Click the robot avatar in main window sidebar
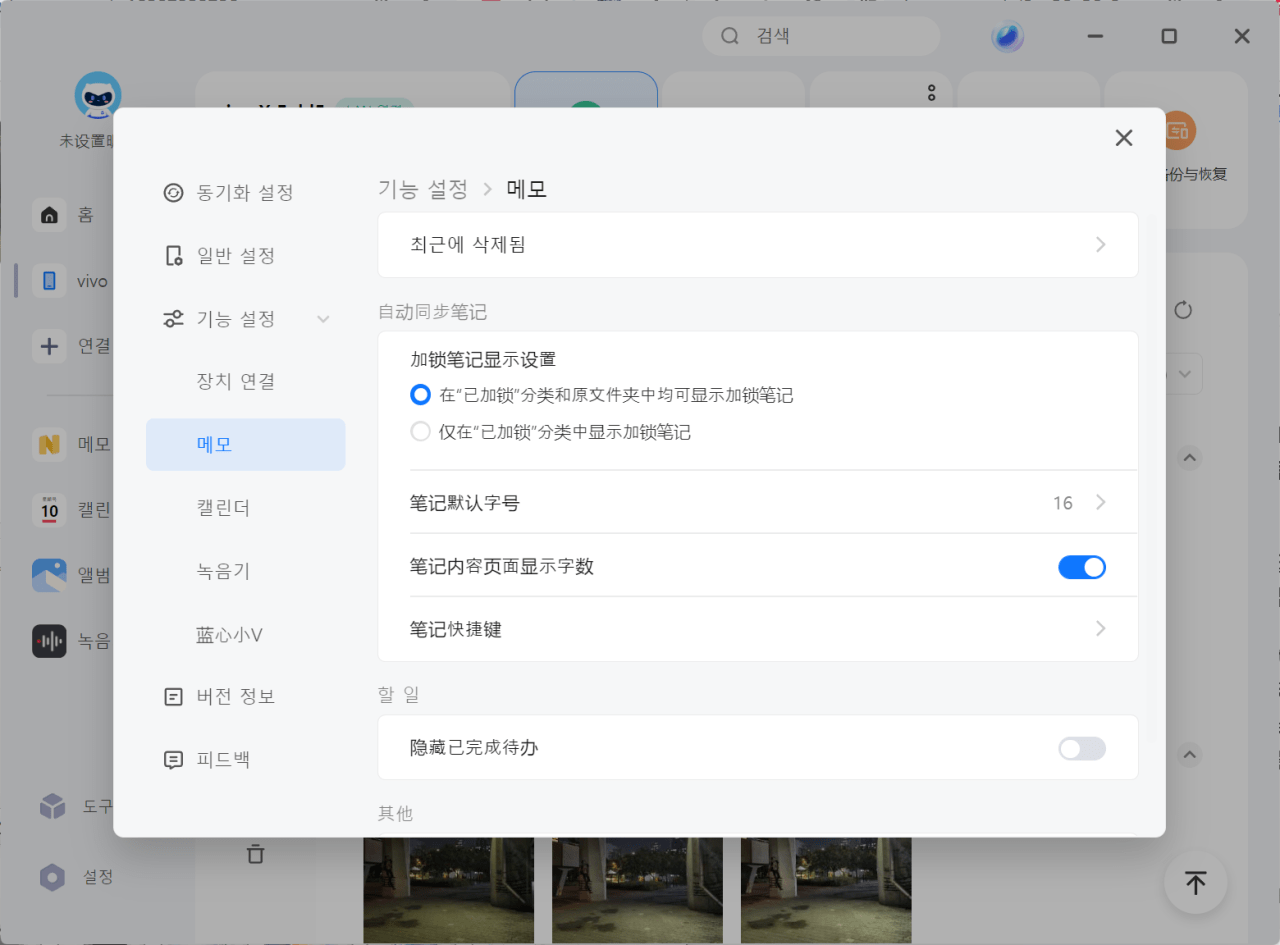The width and height of the screenshot is (1280, 945). click(x=98, y=95)
